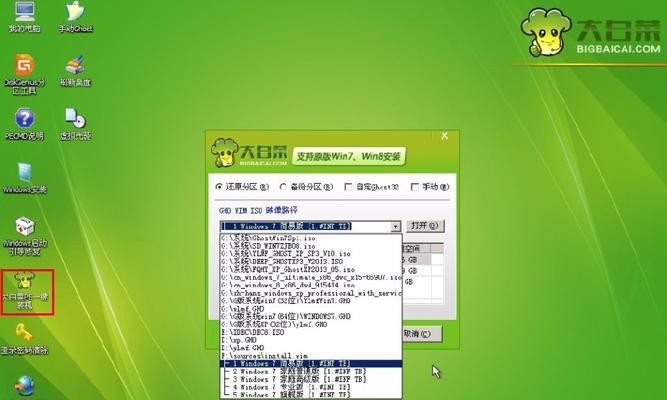Choose \IDBC\DBC8.ISO entry
Image resolution: width=667 pixels, height=400 pixels.
click(x=311, y=332)
